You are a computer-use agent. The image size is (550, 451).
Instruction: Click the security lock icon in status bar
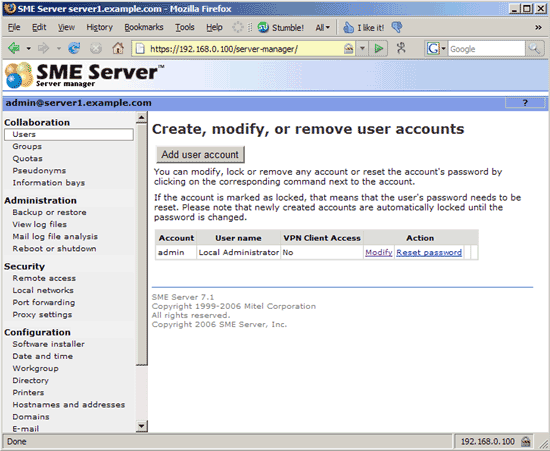point(526,442)
